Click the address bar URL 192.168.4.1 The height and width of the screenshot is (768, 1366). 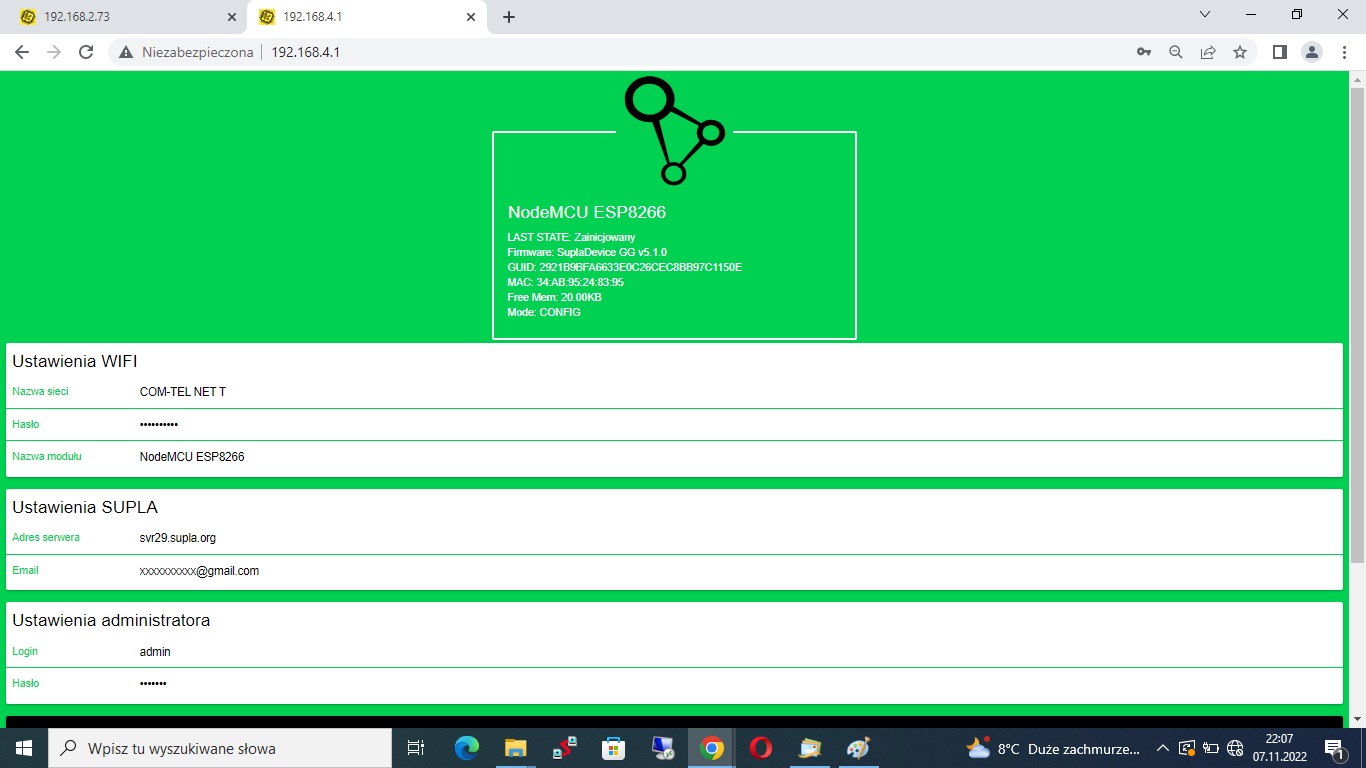(x=306, y=52)
